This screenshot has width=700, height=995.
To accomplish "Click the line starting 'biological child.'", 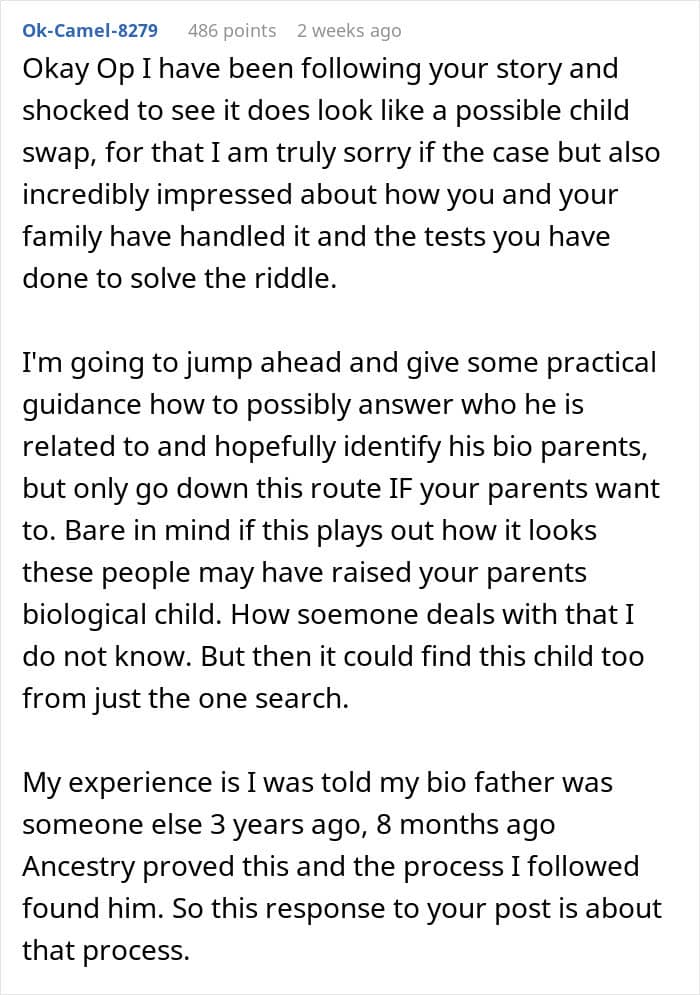I will tap(328, 614).
